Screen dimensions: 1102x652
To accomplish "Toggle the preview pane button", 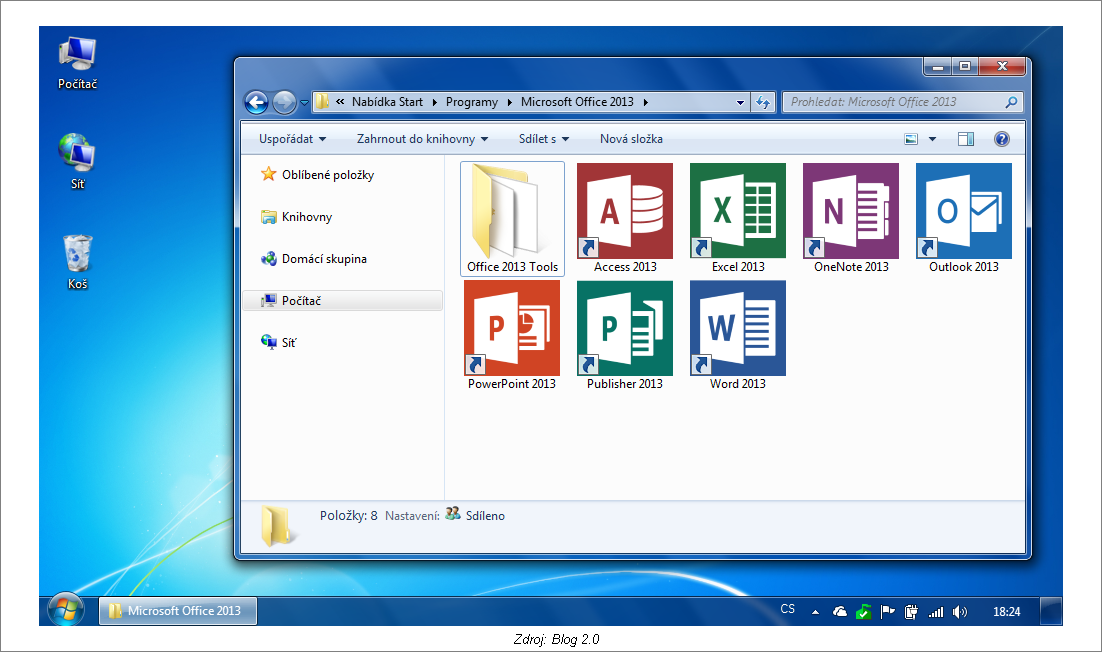I will point(965,139).
